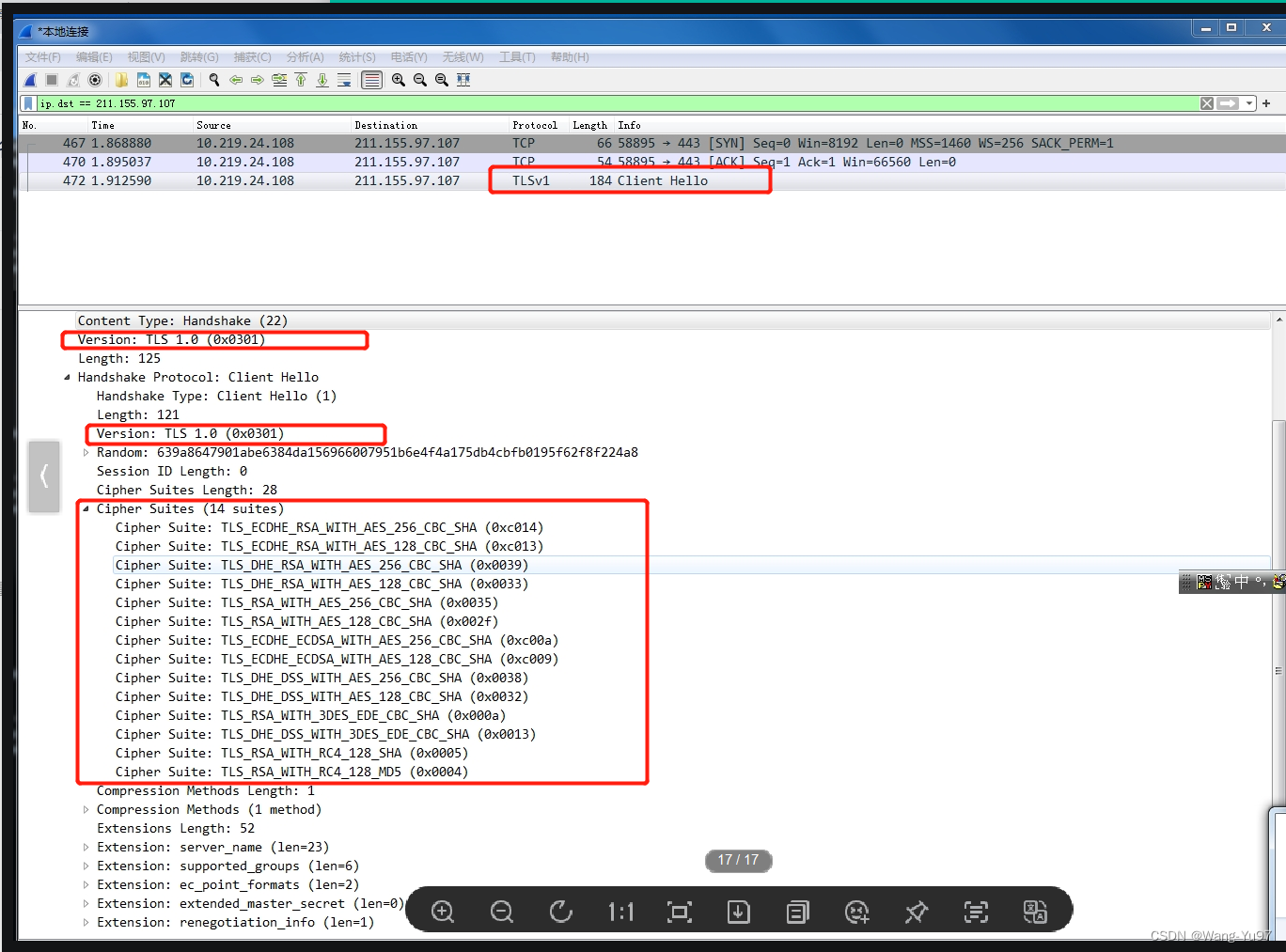
Task: Sort packets by the Protocol column header
Action: [x=539, y=125]
